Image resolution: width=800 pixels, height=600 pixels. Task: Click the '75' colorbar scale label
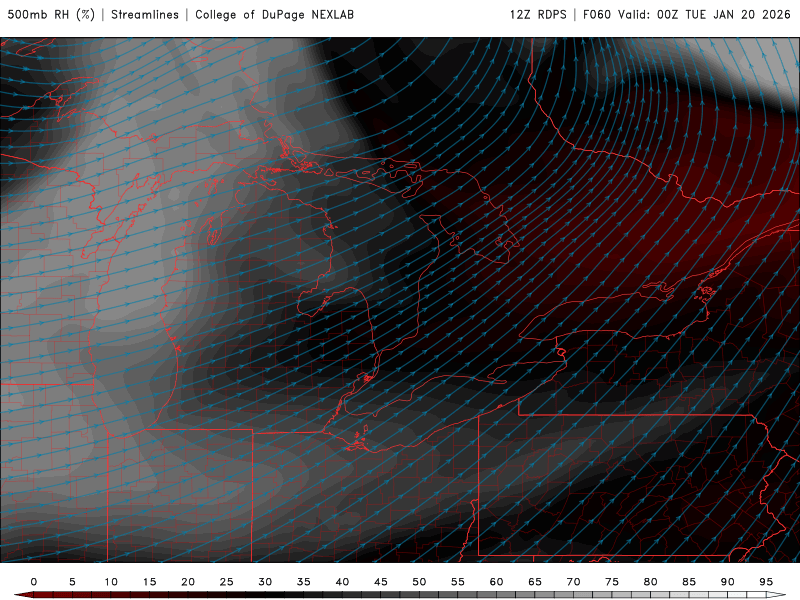click(612, 582)
